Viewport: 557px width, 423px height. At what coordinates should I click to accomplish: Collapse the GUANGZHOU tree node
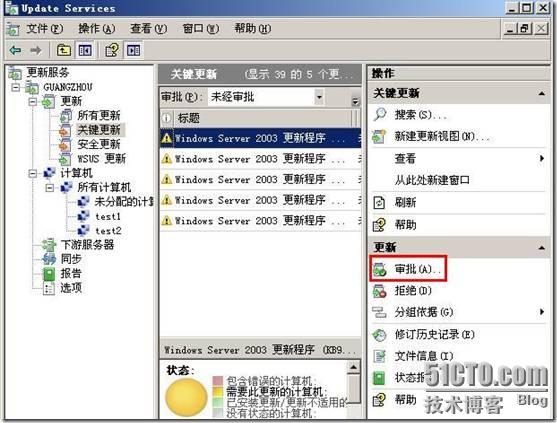coord(15,87)
